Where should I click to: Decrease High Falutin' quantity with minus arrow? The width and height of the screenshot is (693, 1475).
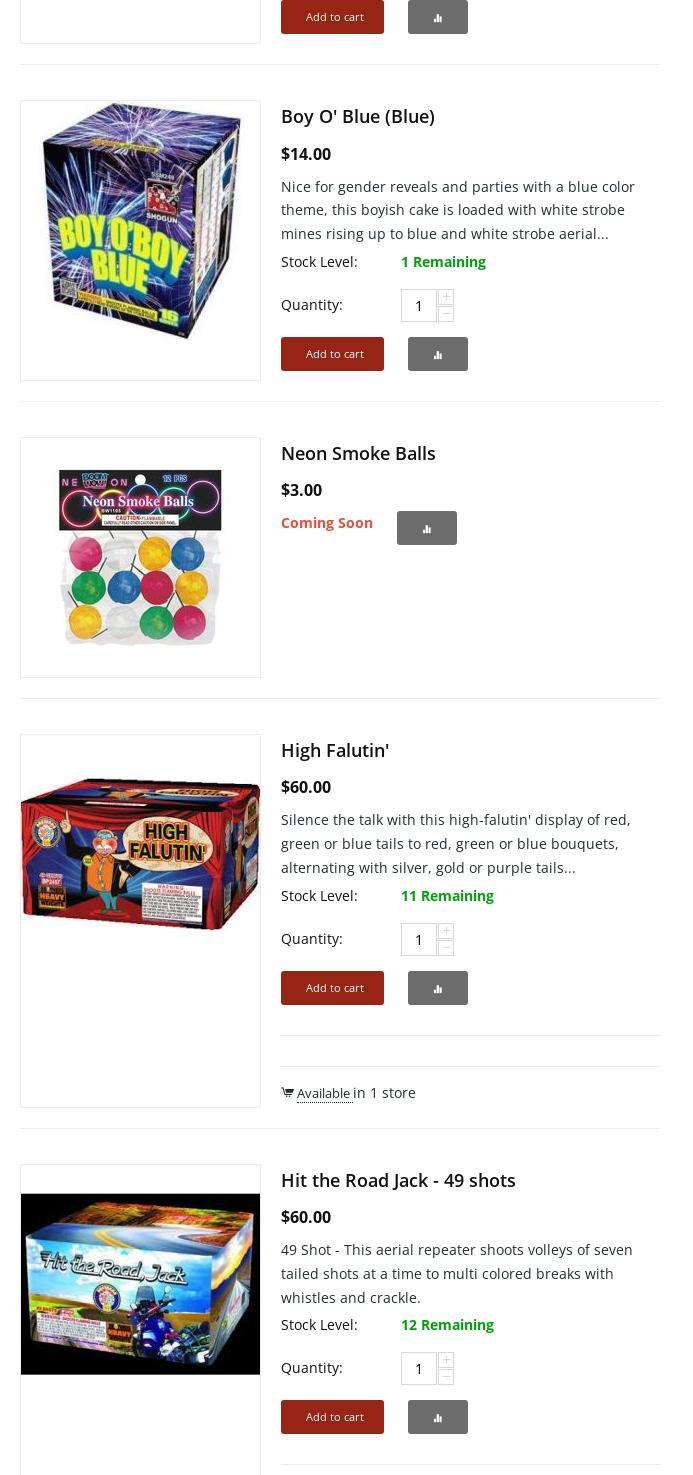pyautogui.click(x=446, y=948)
